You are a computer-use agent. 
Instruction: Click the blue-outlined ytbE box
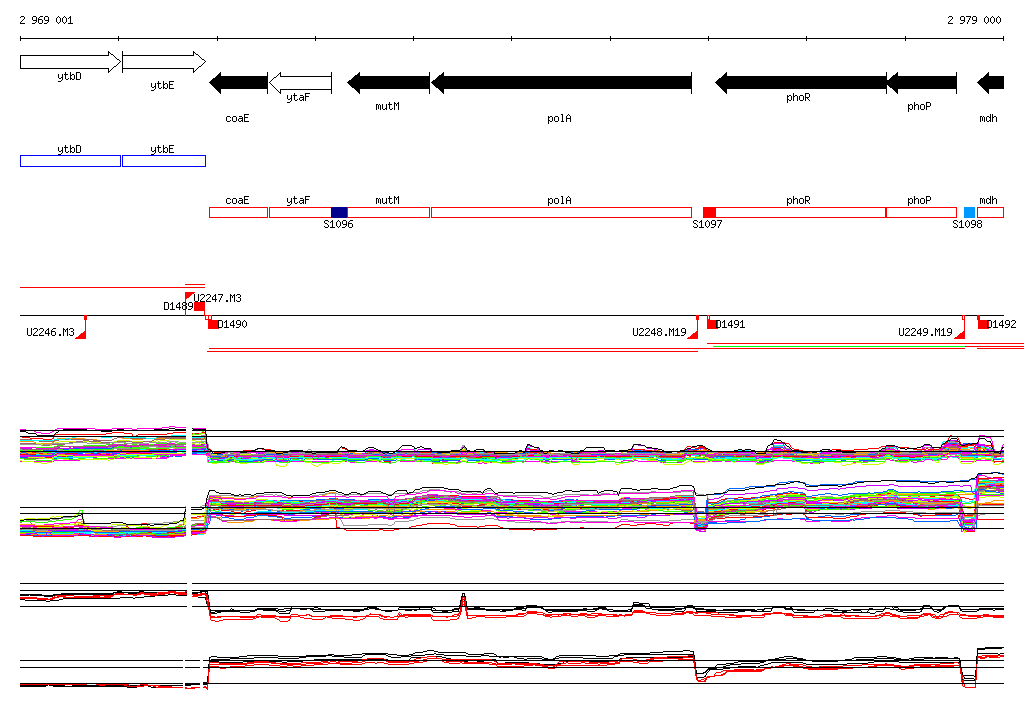coord(164,161)
